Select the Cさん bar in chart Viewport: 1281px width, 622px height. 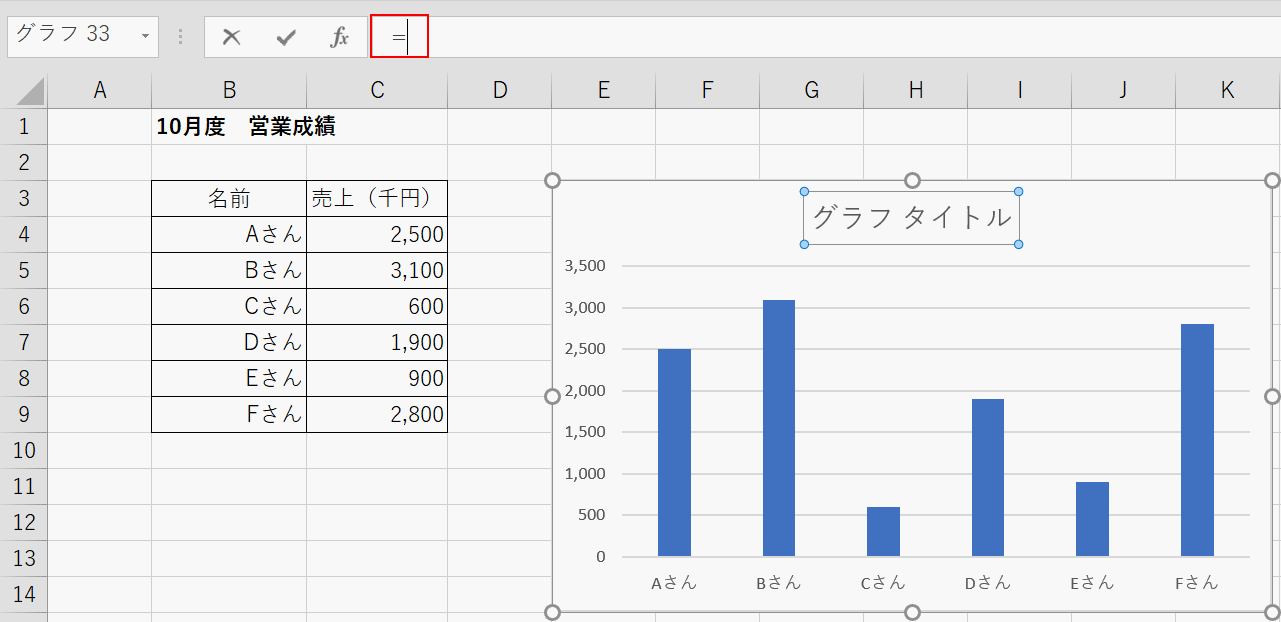[883, 532]
